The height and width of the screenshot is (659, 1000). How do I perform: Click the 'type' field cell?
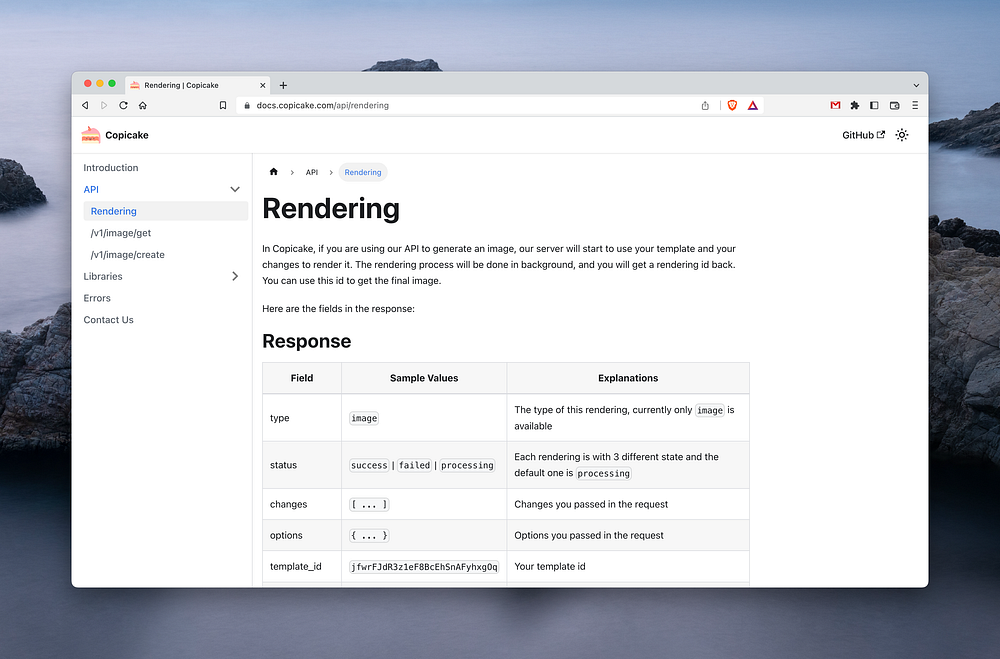tap(302, 418)
